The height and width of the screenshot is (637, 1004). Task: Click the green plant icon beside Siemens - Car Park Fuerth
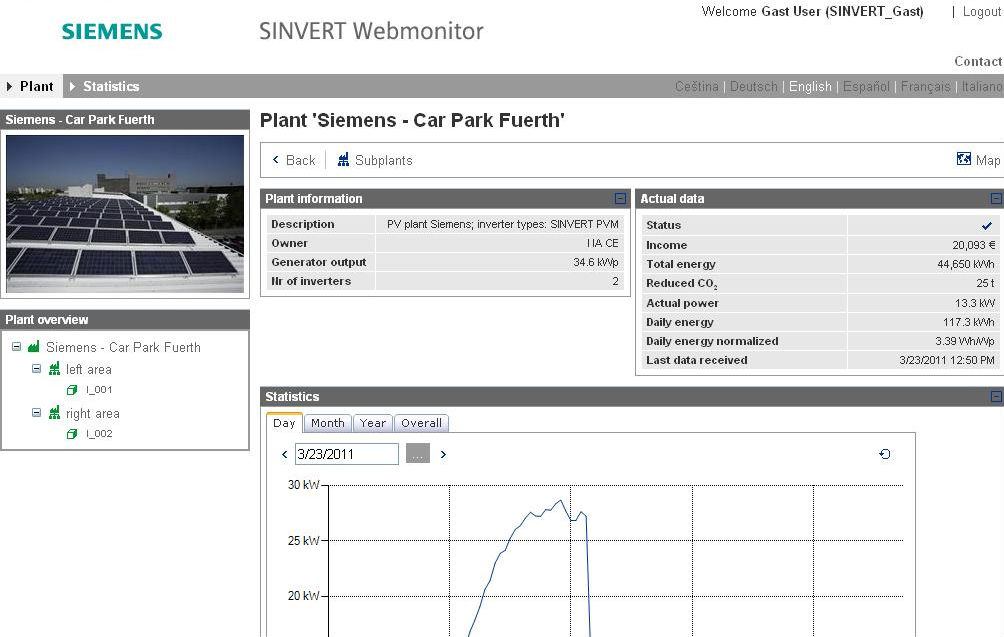tap(33, 346)
